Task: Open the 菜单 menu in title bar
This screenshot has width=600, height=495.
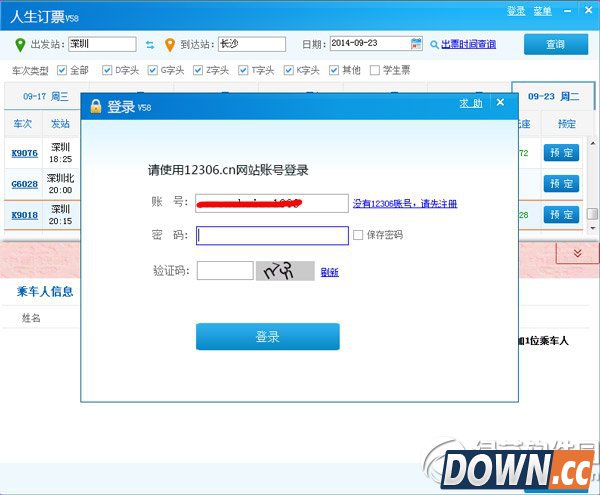Action: click(x=543, y=11)
